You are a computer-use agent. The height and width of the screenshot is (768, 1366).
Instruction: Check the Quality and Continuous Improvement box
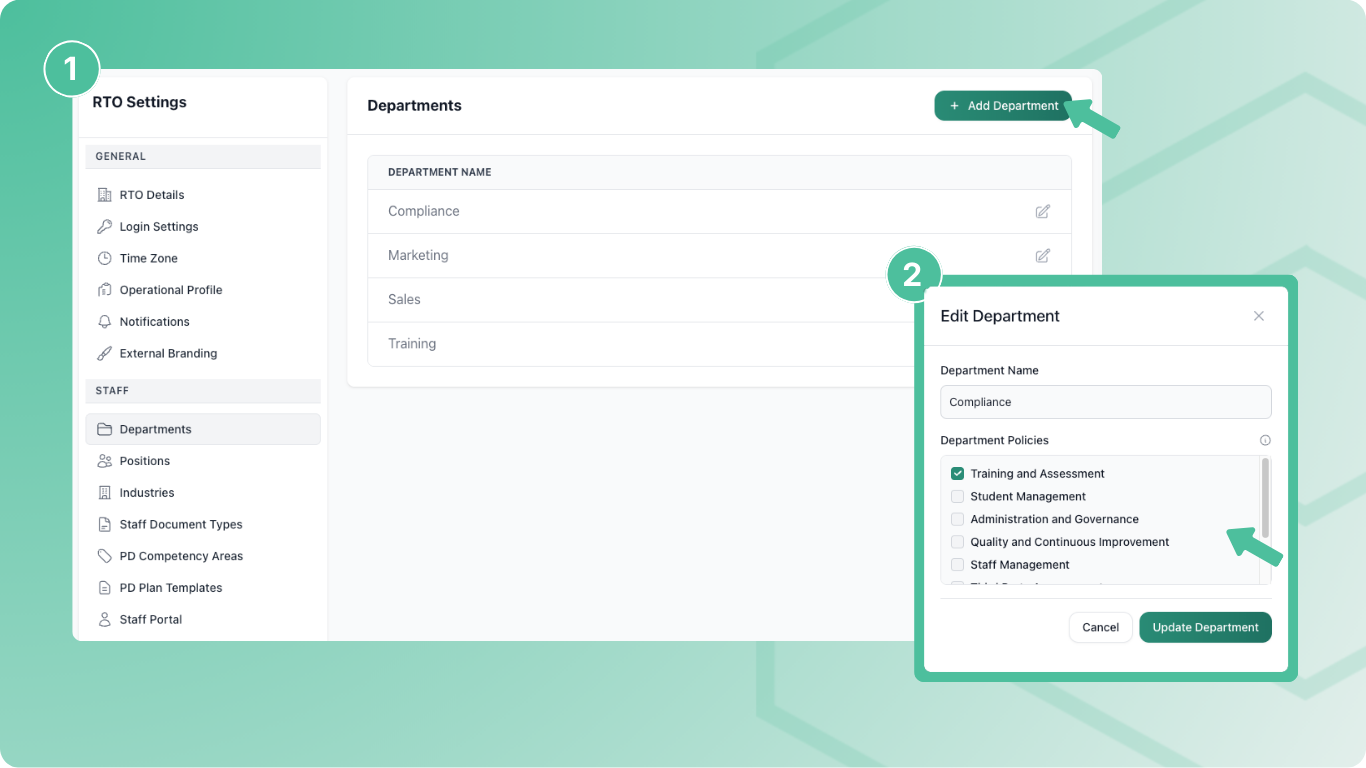click(x=957, y=542)
